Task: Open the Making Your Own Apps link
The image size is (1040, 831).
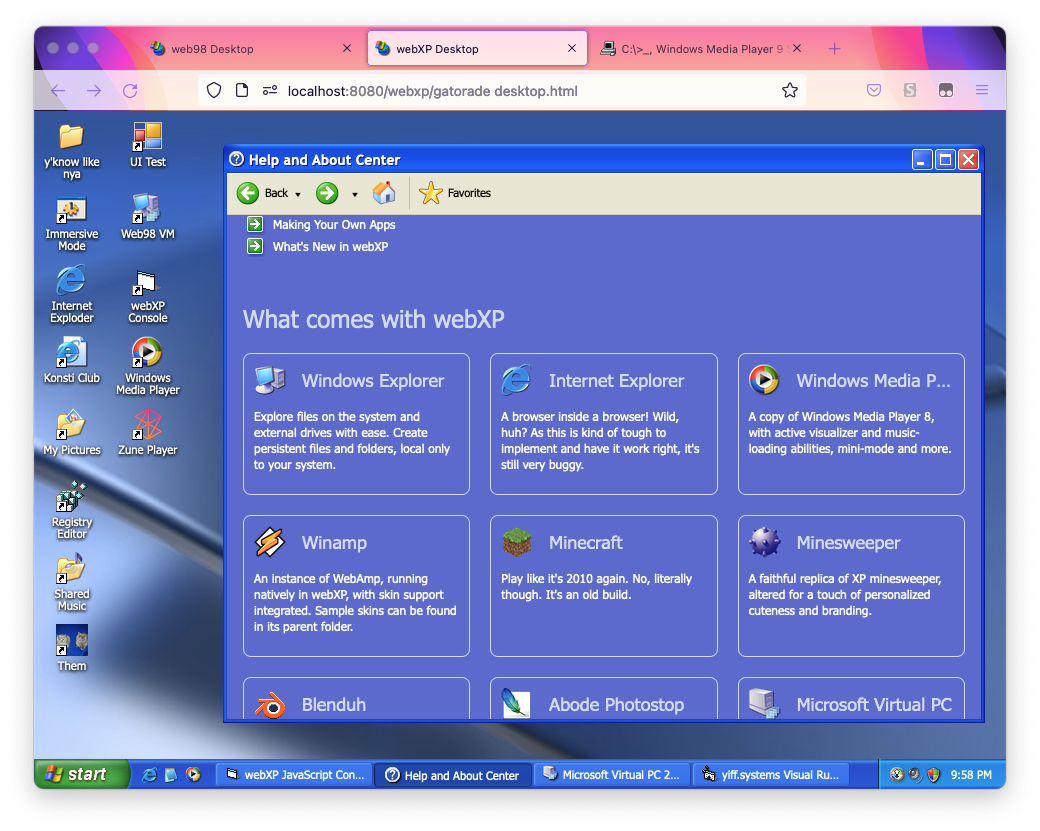Action: pos(334,225)
